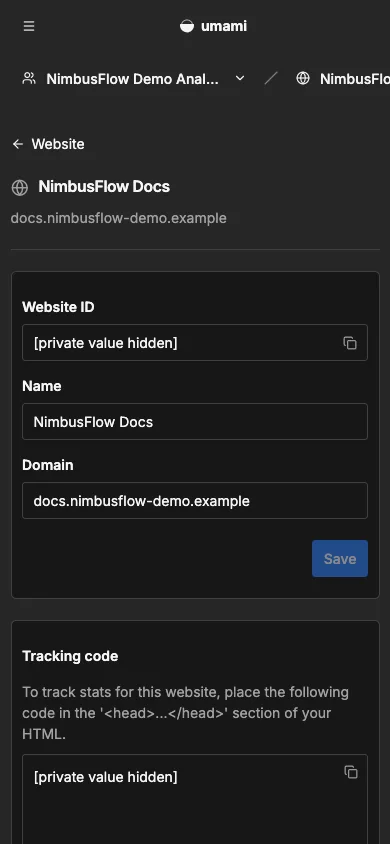The height and width of the screenshot is (844, 390).
Task: Edit the Name input field
Action: click(x=195, y=421)
